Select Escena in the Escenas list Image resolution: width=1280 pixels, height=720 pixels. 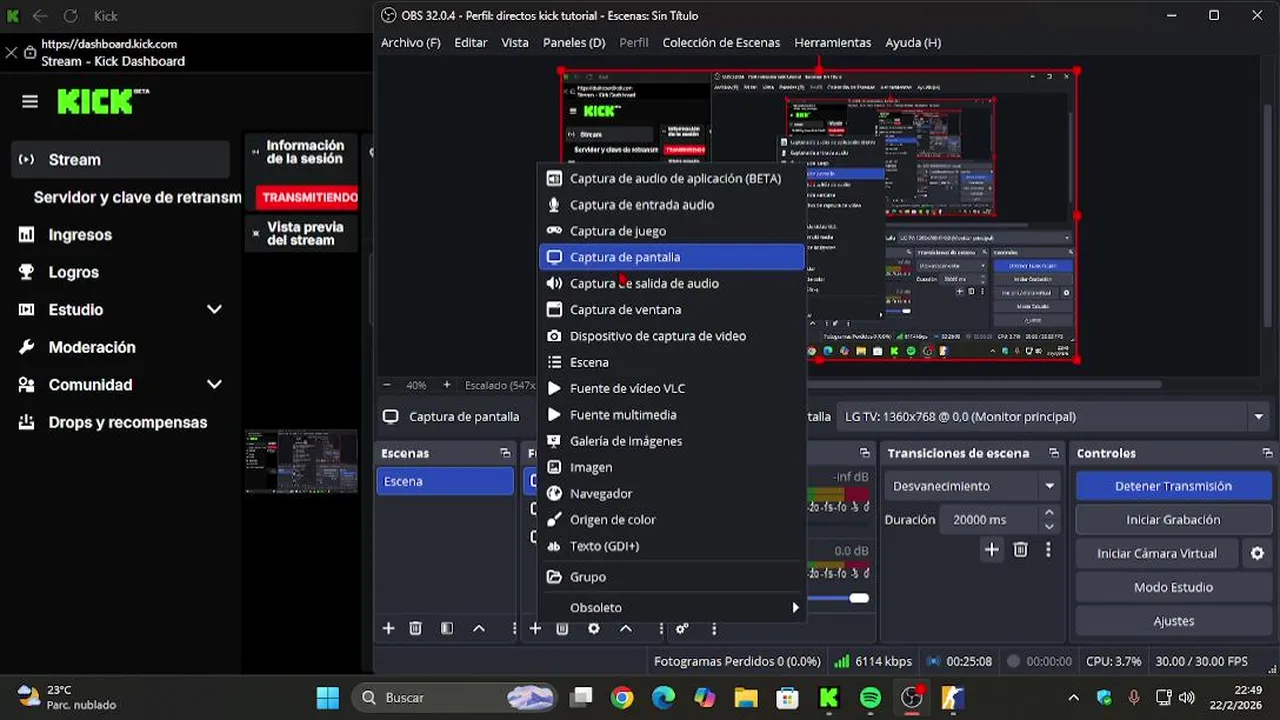(x=445, y=481)
